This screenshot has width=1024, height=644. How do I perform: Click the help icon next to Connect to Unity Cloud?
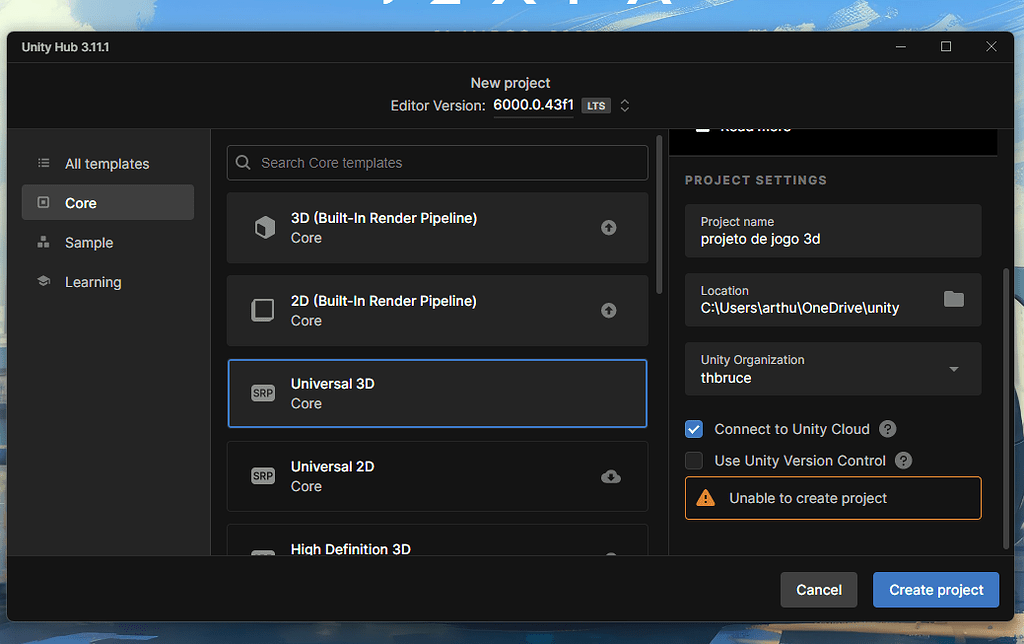[x=887, y=429]
